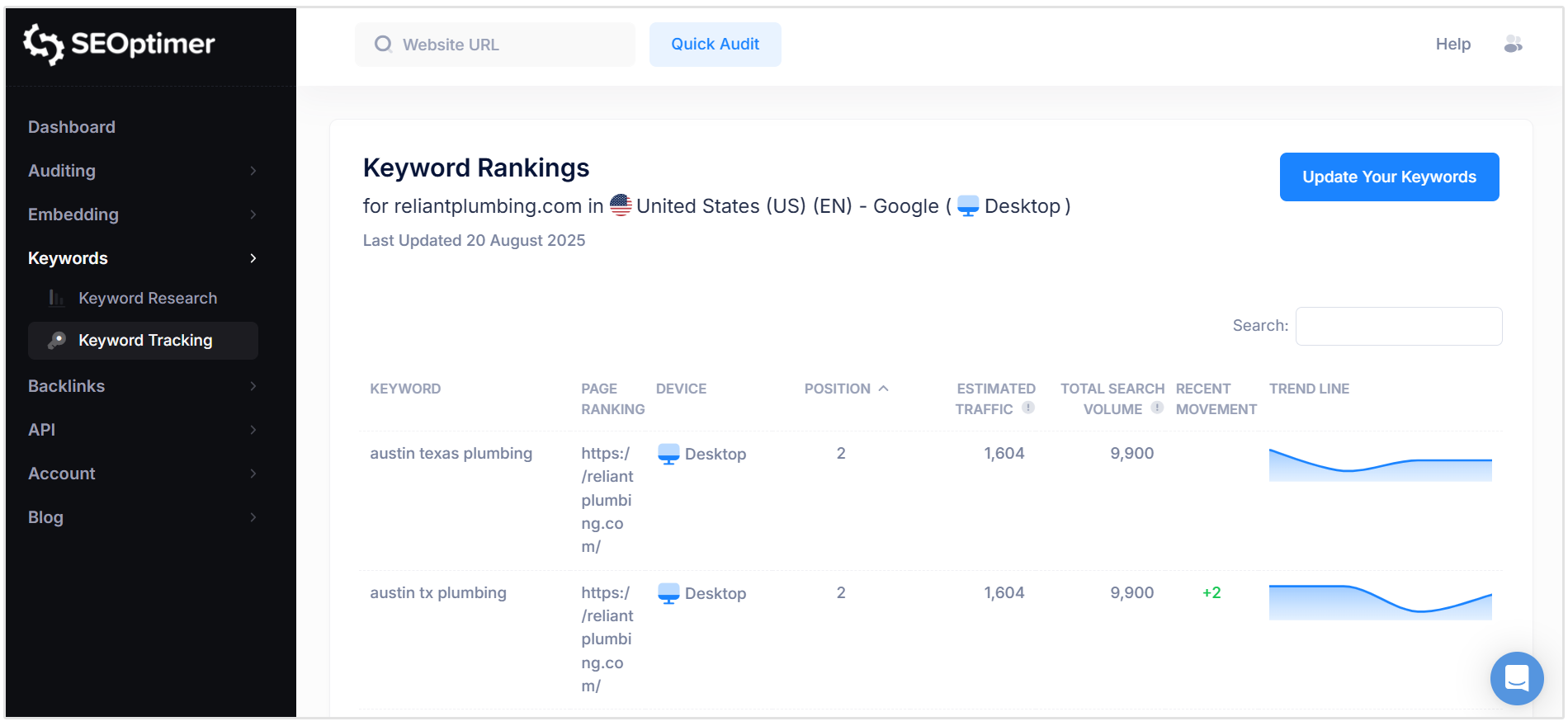Click 9,900 volume in austin texas plumbing row
Viewport: 1568px width, 726px height.
tap(1131, 453)
